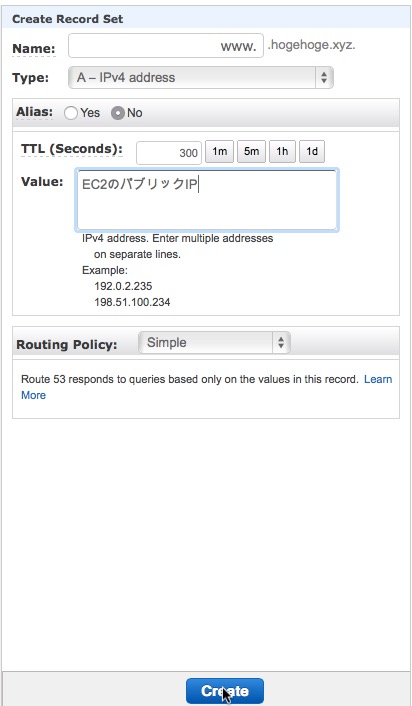Screen dimensions: 412x706
Task: Click the .hogehoge.xyz. domain suffix text
Action: point(312,45)
